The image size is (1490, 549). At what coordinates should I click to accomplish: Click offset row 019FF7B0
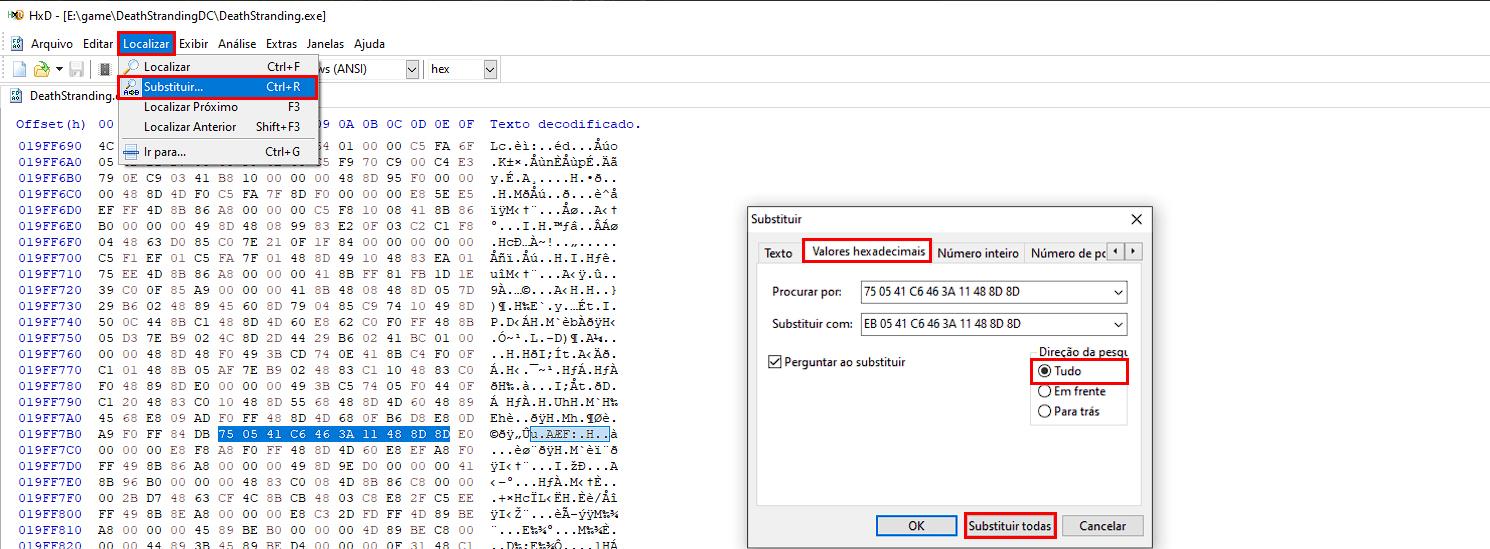(x=53, y=435)
